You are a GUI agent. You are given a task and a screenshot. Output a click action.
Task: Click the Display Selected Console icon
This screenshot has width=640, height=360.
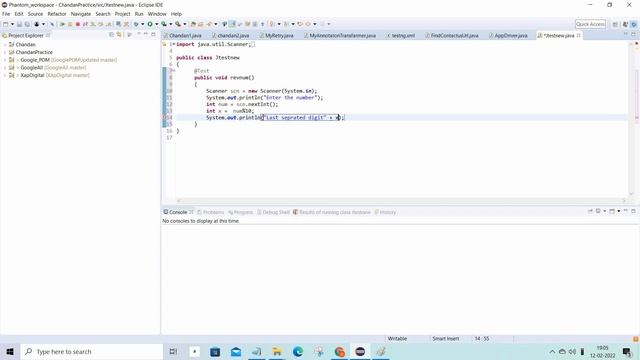pyautogui.click(x=598, y=211)
